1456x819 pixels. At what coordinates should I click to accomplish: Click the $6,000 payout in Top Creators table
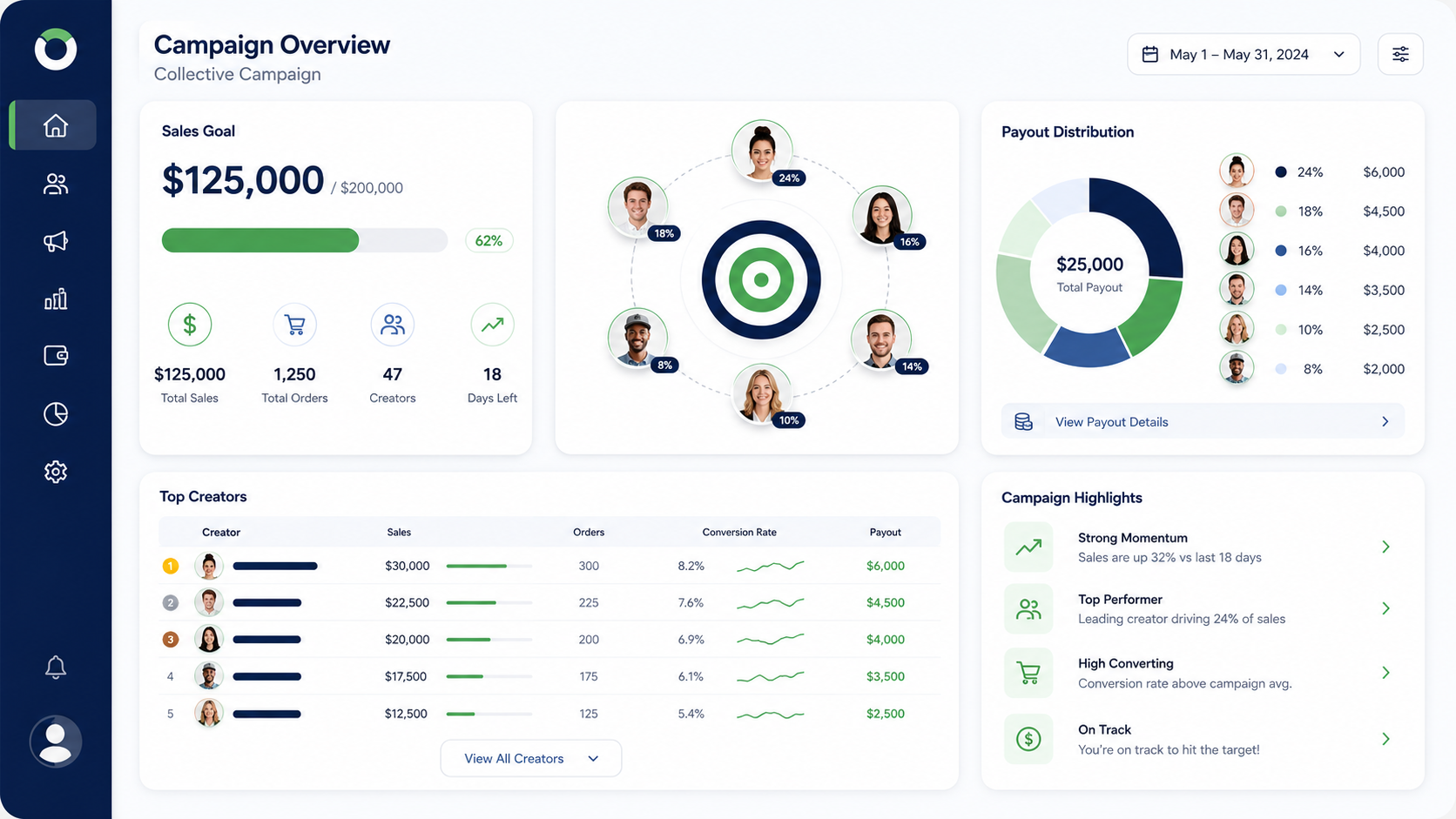886,566
